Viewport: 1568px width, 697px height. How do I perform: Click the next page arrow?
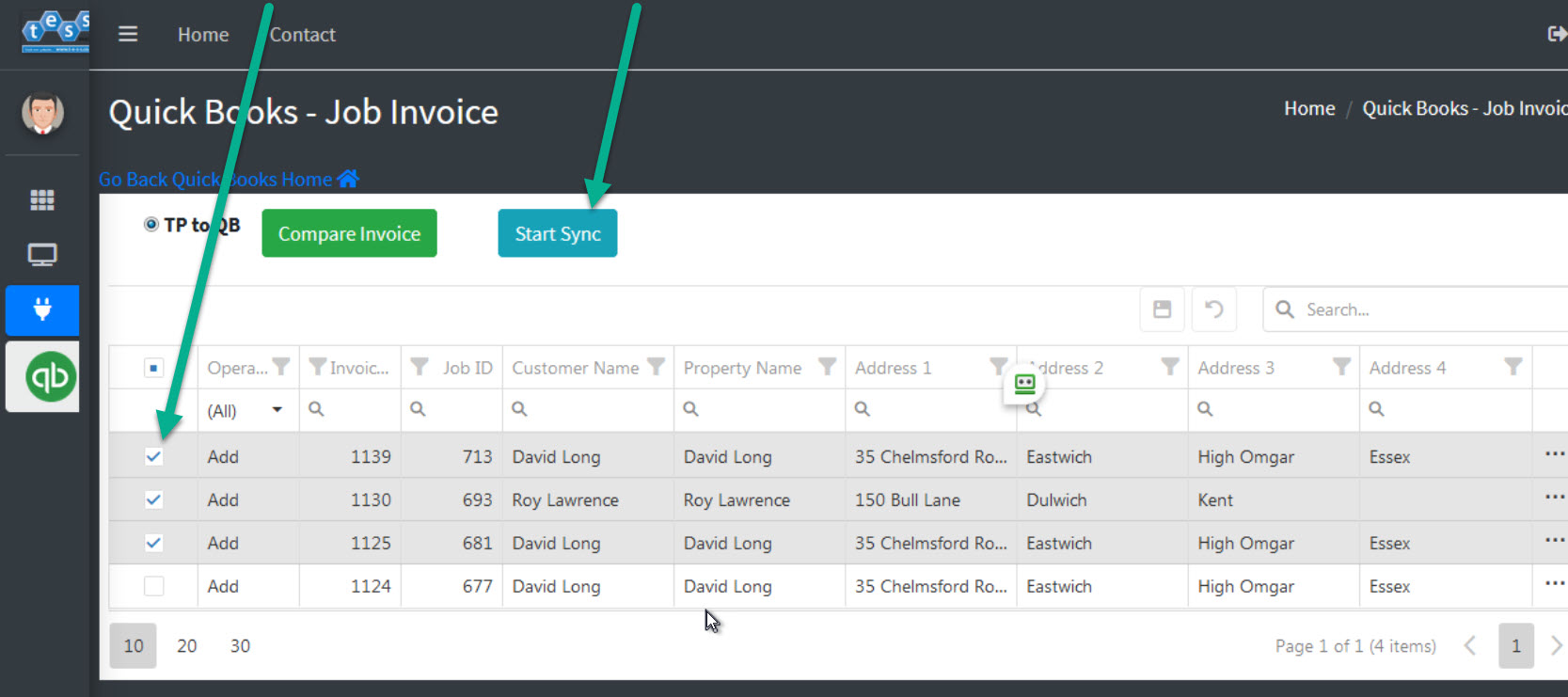coord(1556,646)
